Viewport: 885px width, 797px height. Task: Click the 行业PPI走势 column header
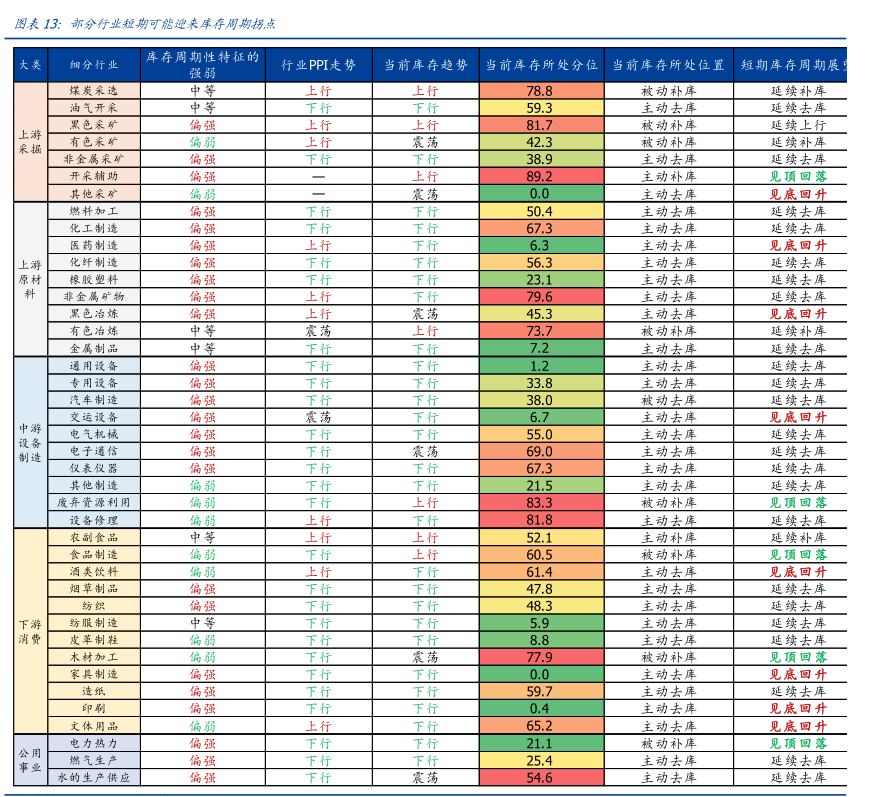click(x=318, y=65)
